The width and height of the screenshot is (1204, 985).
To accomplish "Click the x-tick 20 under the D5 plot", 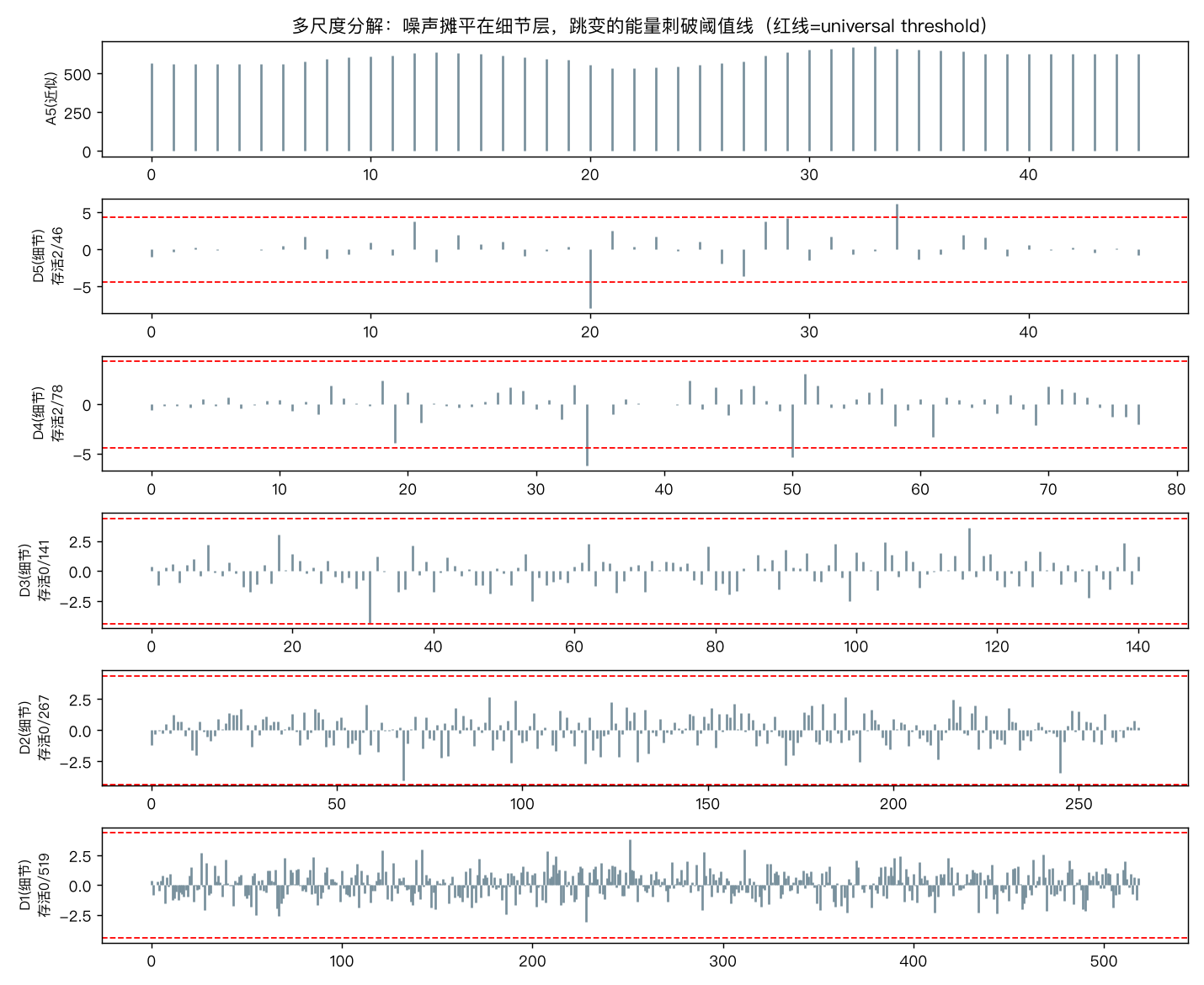I will click(590, 332).
